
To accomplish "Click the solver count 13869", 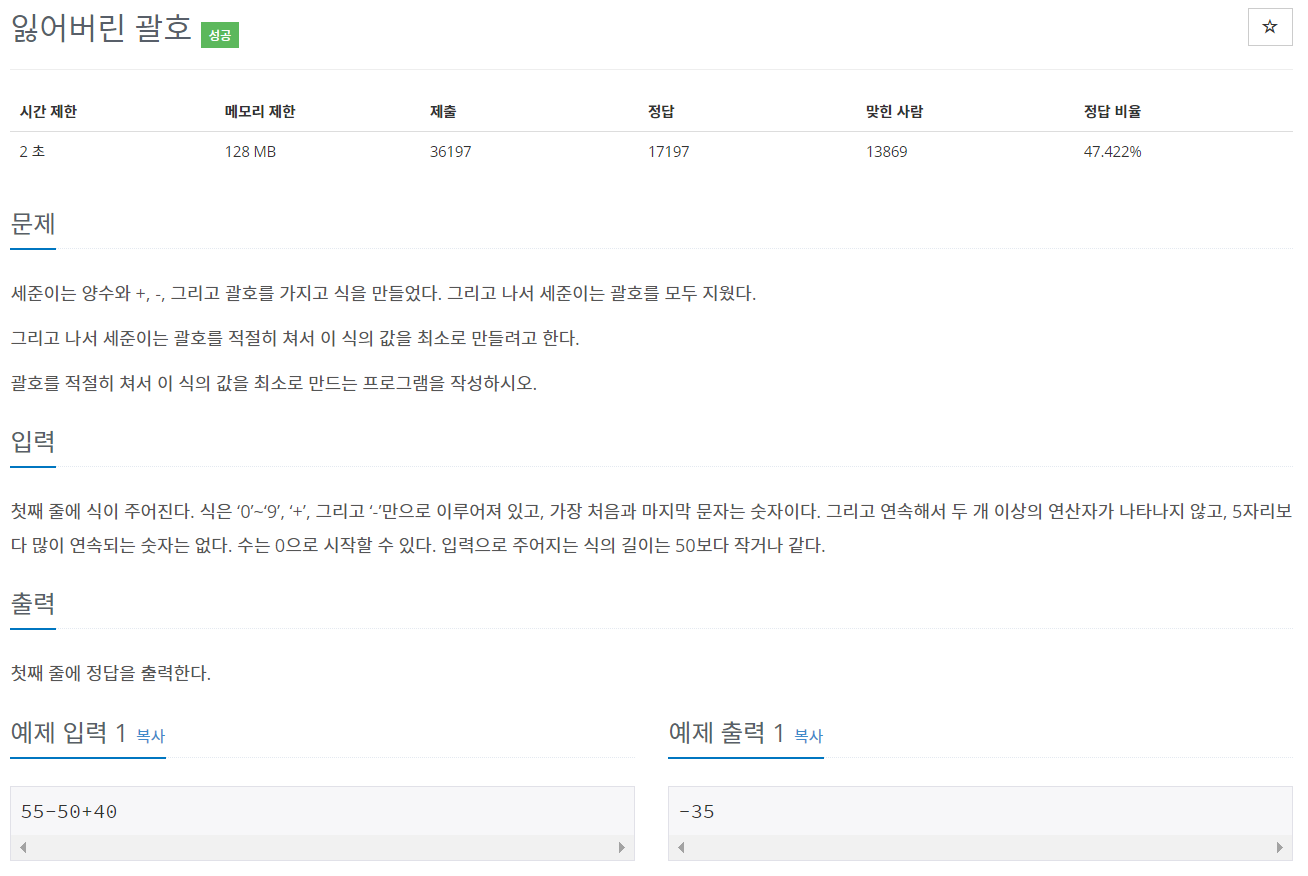I will 887,152.
